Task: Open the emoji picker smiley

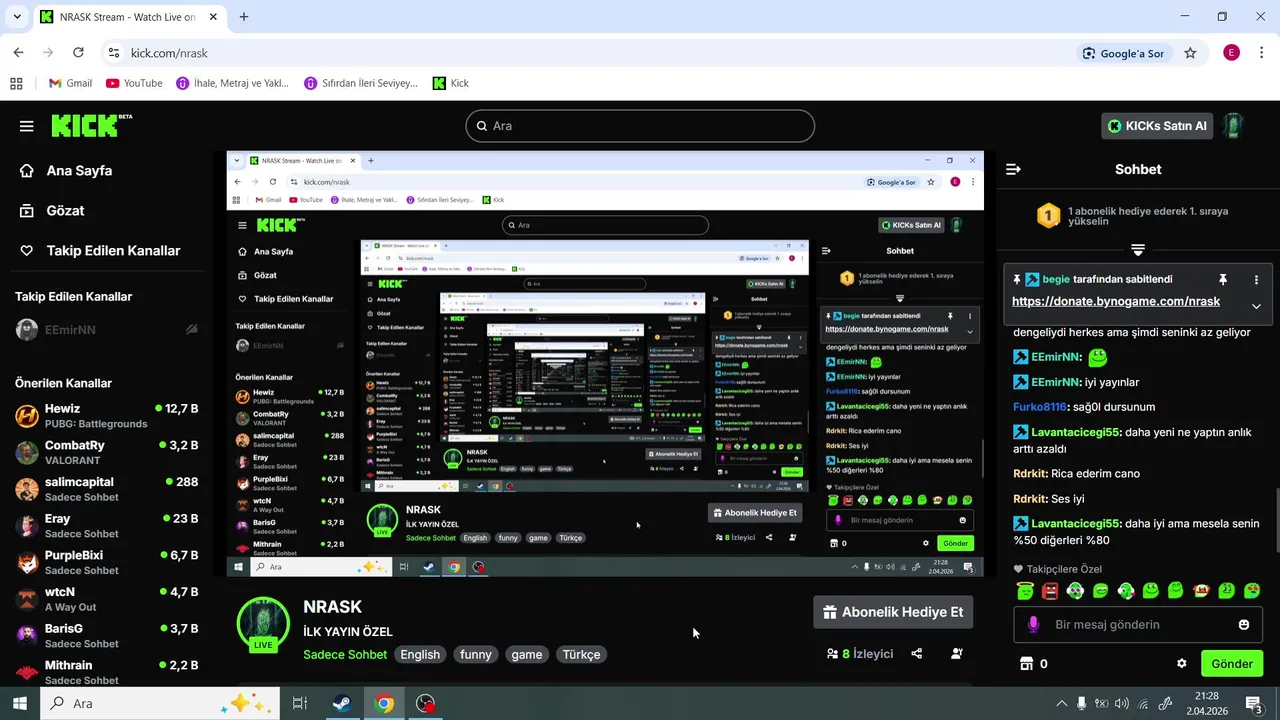Action: (1244, 625)
